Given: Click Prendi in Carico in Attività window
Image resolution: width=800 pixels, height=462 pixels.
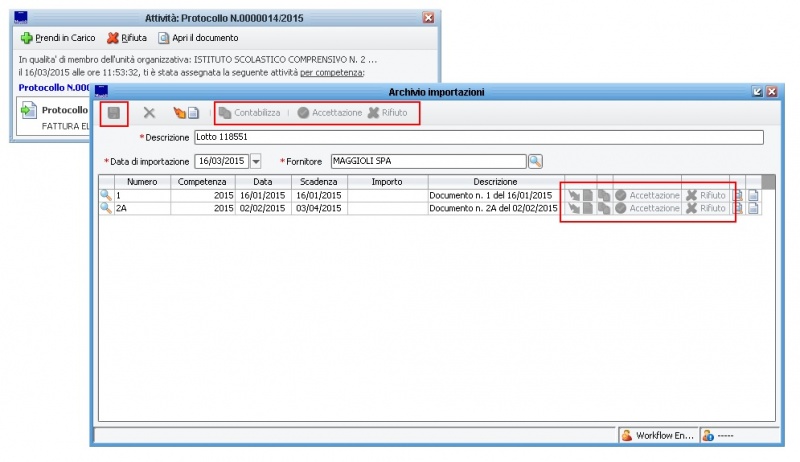Looking at the screenshot, I should tap(58, 38).
